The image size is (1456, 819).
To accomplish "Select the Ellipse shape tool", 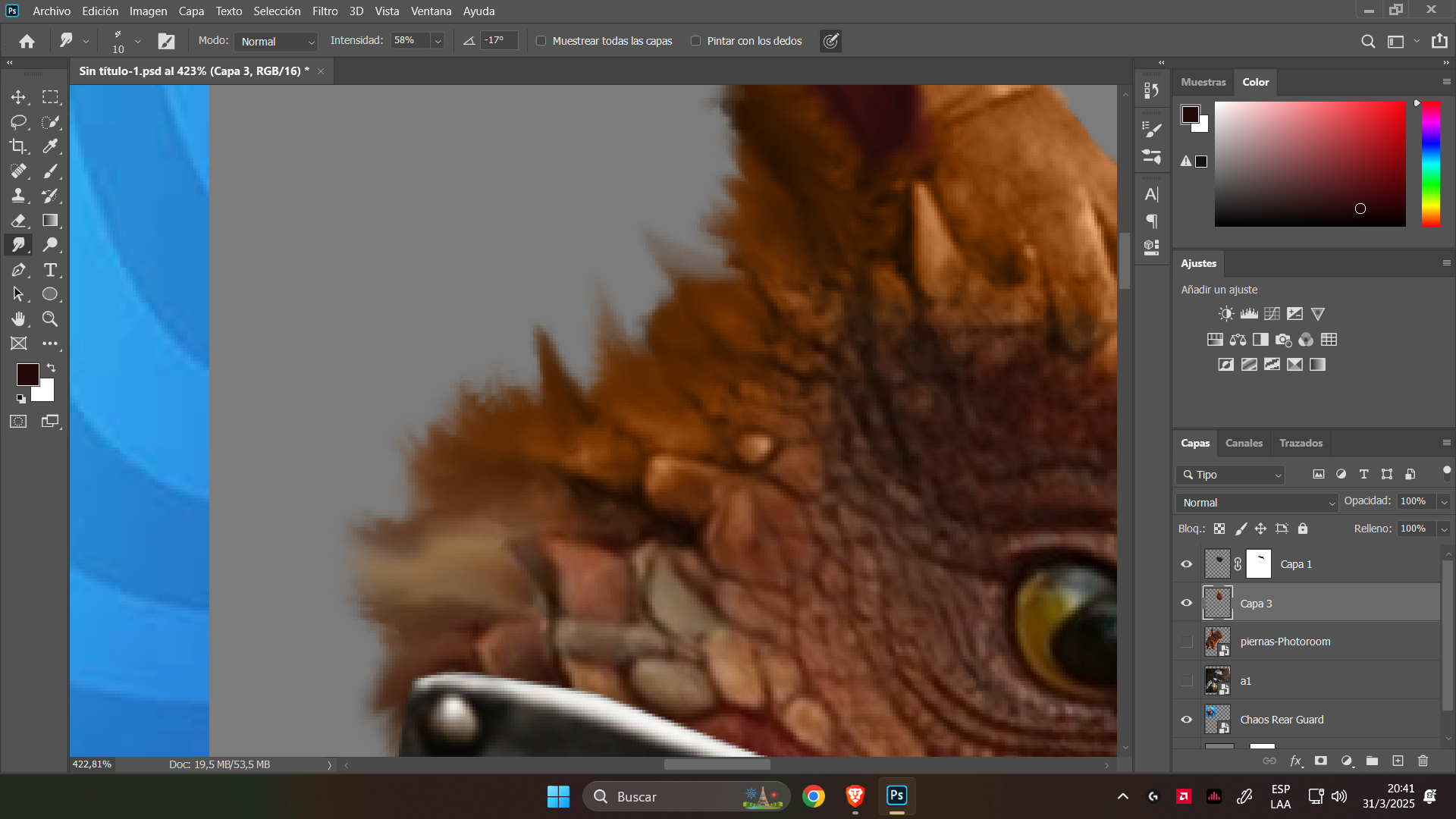I will point(50,294).
